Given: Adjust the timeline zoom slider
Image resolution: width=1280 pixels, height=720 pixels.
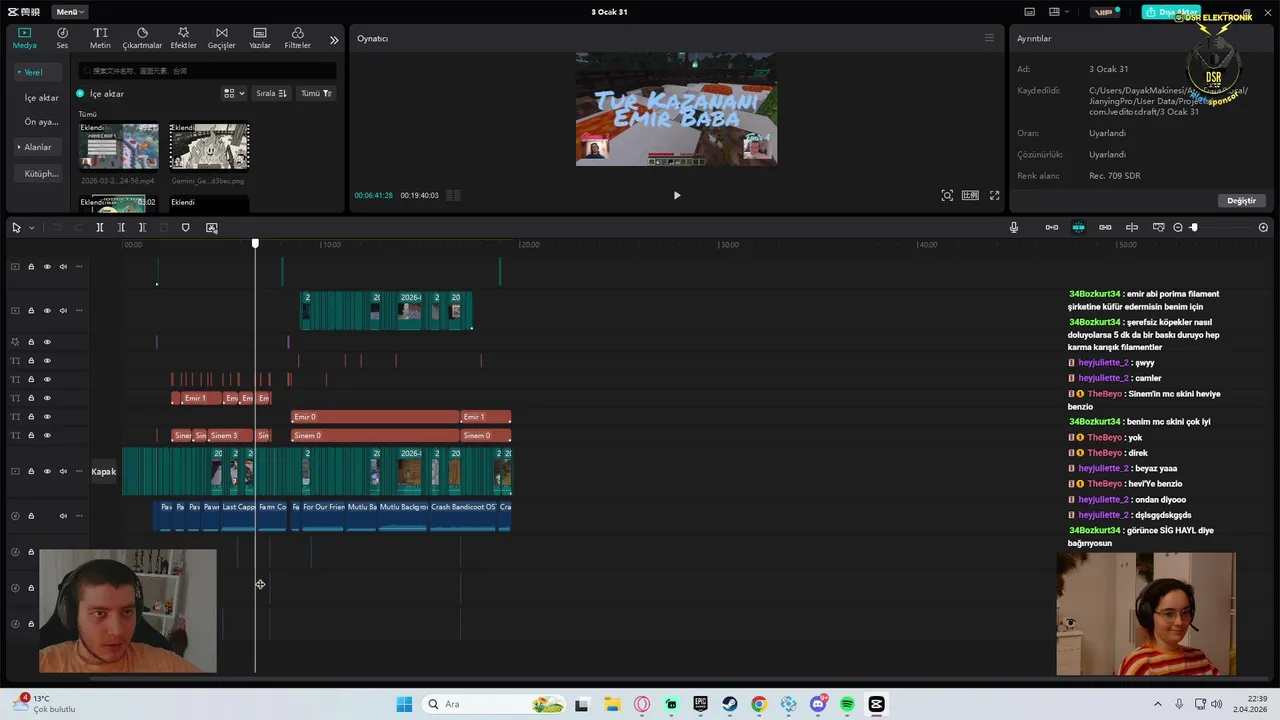Looking at the screenshot, I should [x=1194, y=228].
